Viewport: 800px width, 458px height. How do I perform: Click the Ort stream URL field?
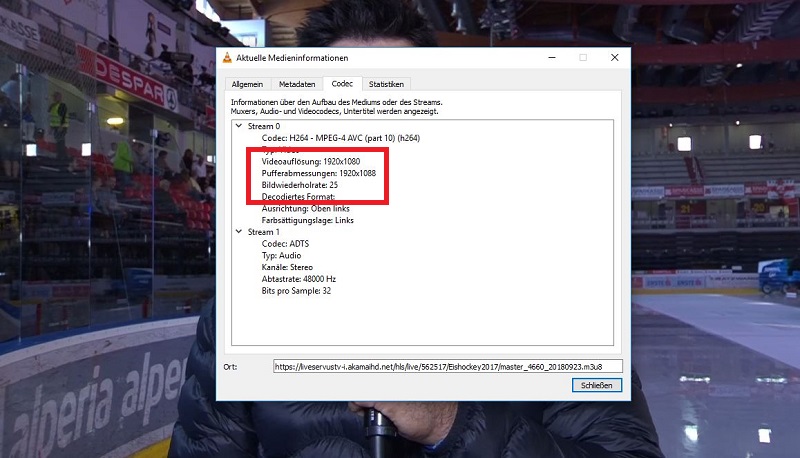pyautogui.click(x=448, y=366)
